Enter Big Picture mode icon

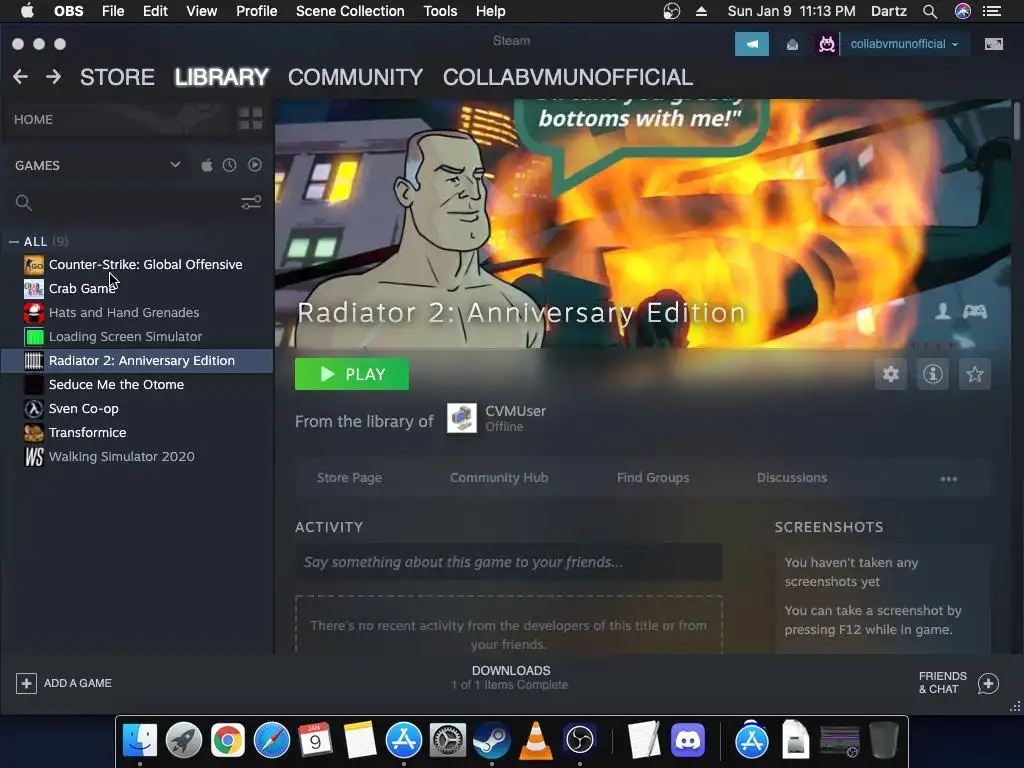994,44
